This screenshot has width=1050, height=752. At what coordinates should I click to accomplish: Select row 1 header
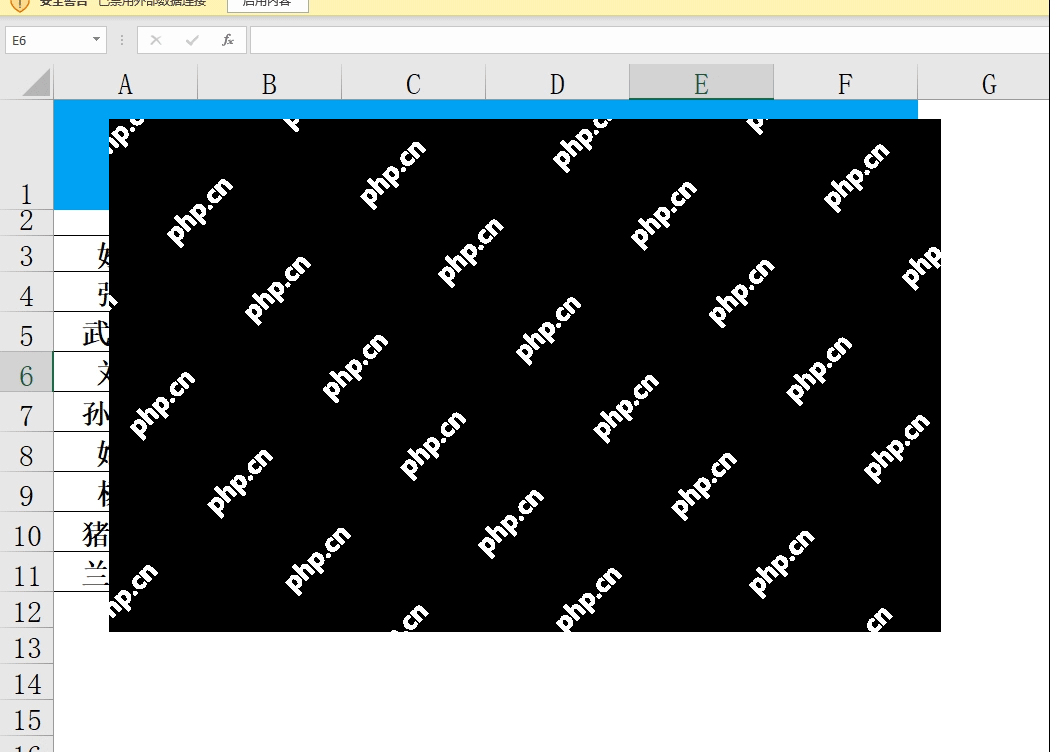click(26, 155)
